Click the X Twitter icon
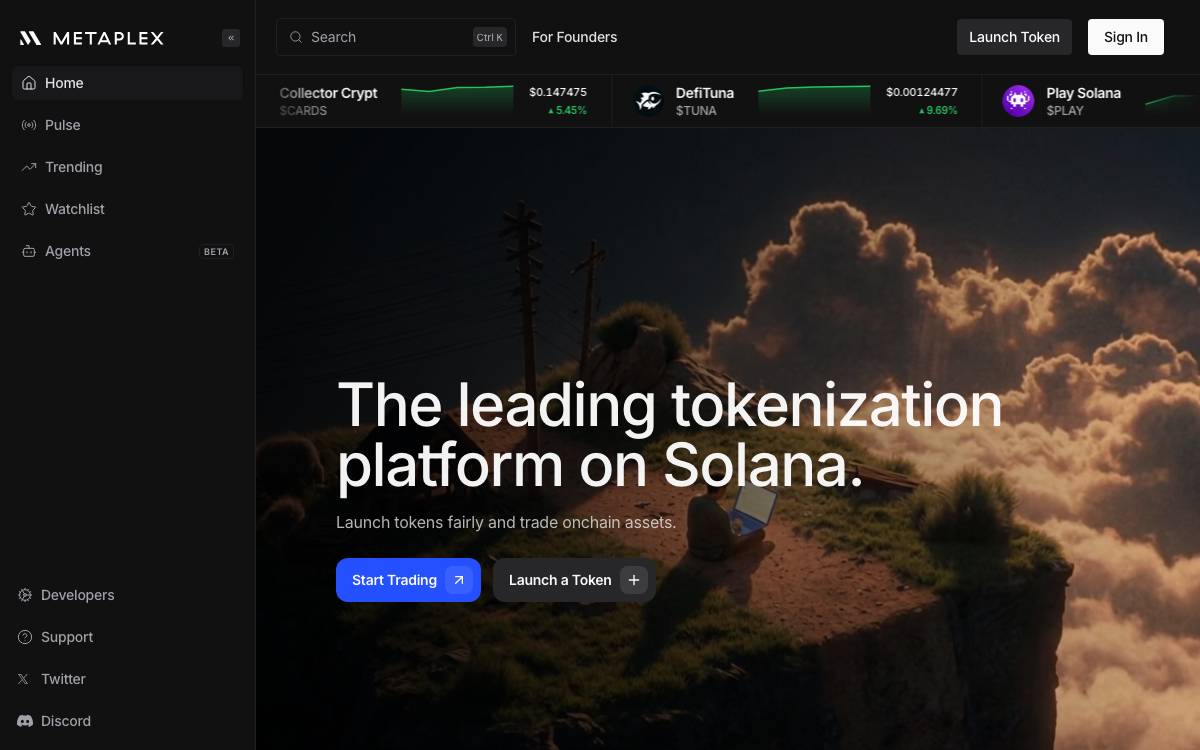This screenshot has height=750, width=1200. point(24,679)
